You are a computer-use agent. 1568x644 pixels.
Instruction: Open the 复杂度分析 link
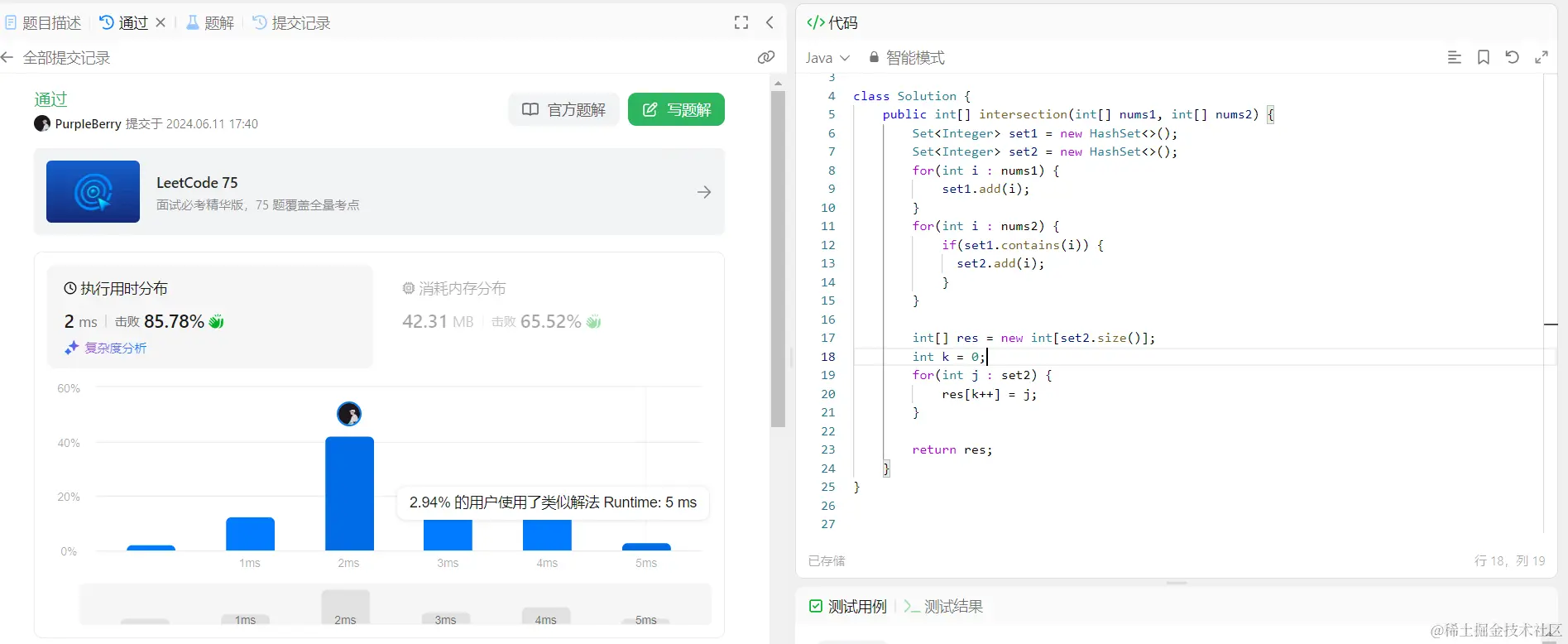click(x=116, y=348)
